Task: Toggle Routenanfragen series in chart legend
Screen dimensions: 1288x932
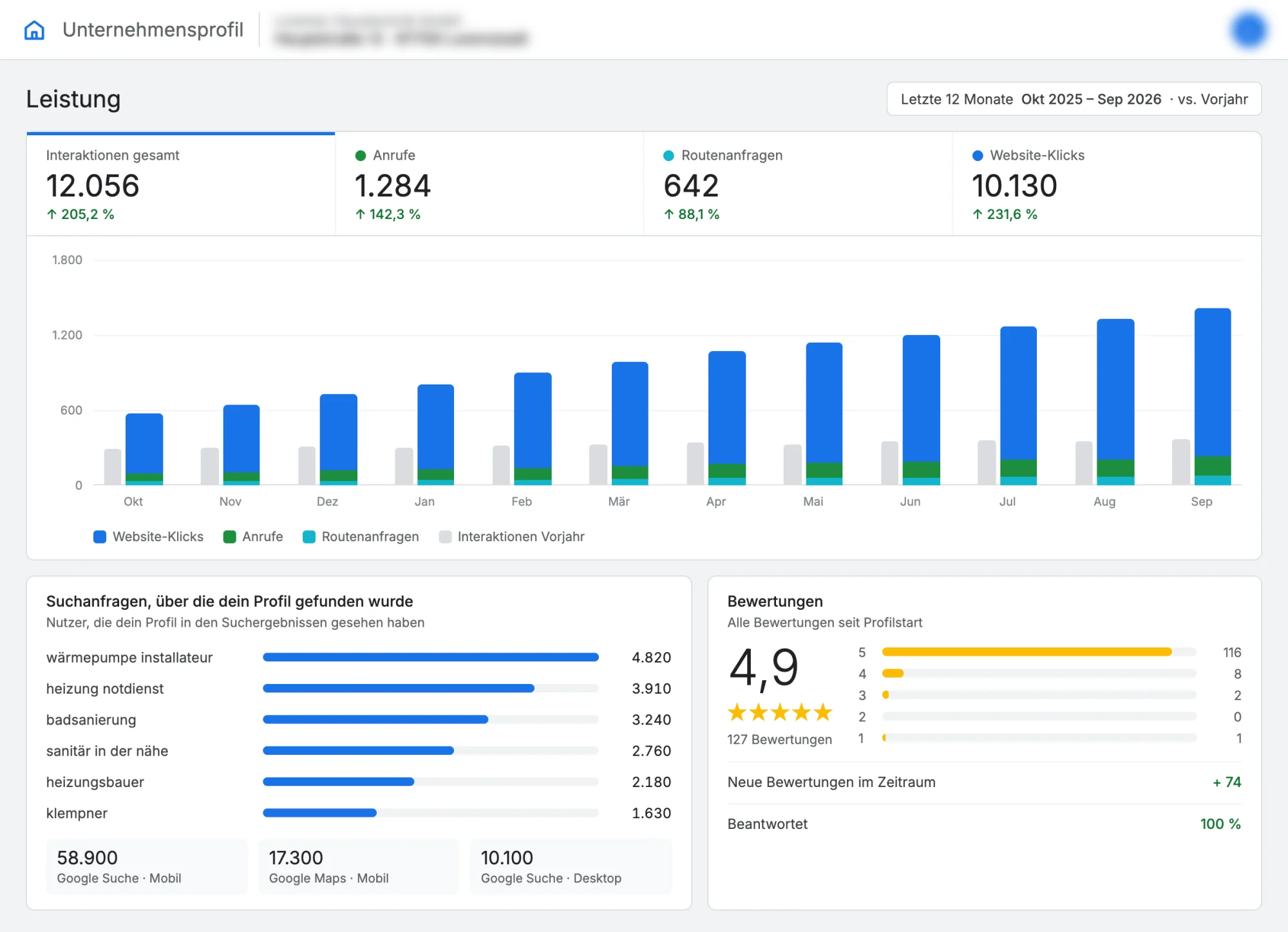Action: coord(361,537)
